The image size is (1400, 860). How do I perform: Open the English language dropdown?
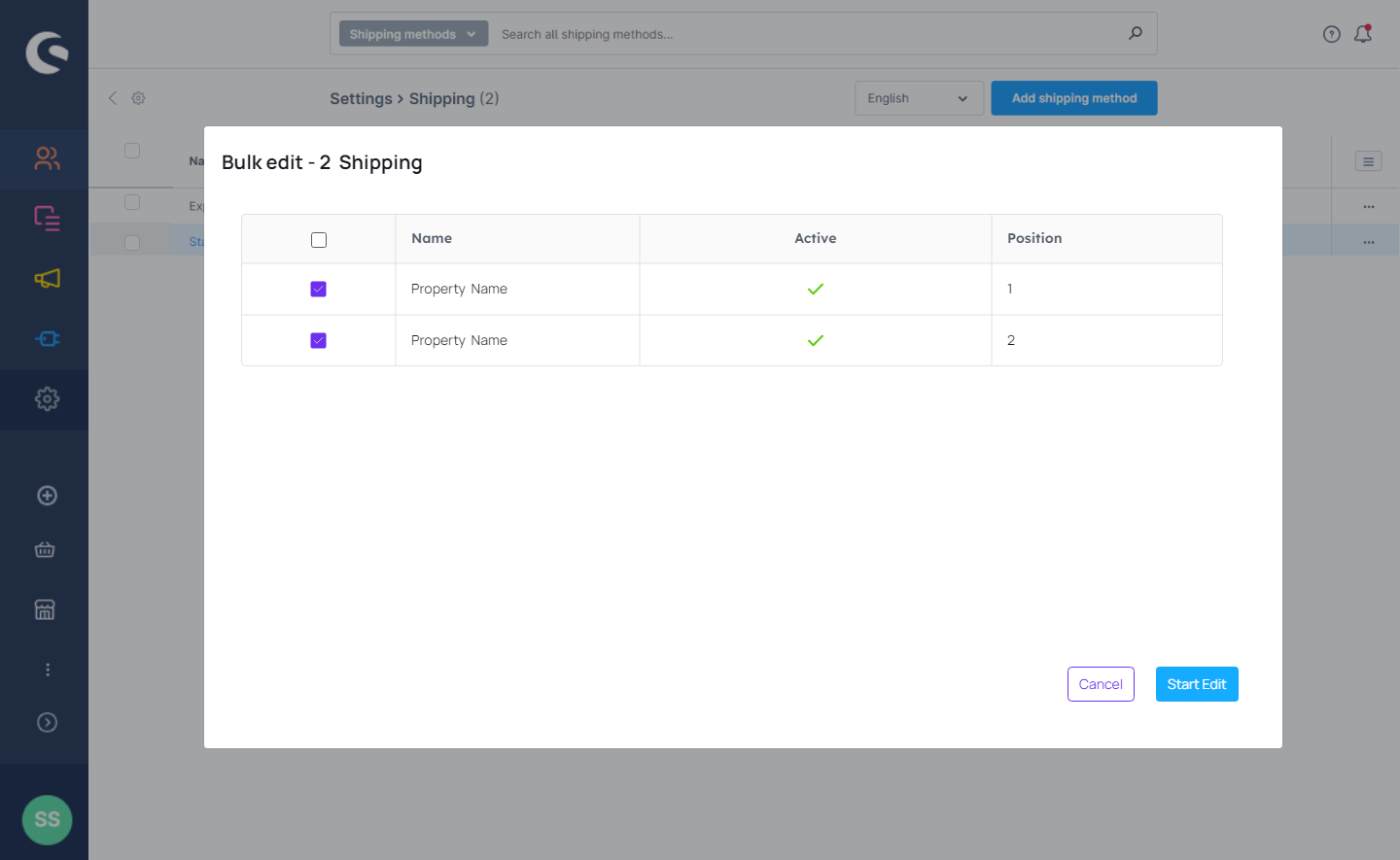[x=919, y=98]
